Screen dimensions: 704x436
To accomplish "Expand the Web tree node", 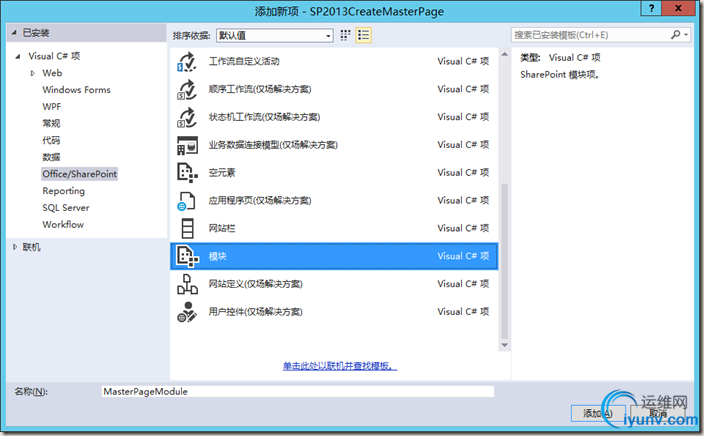I will coord(32,73).
